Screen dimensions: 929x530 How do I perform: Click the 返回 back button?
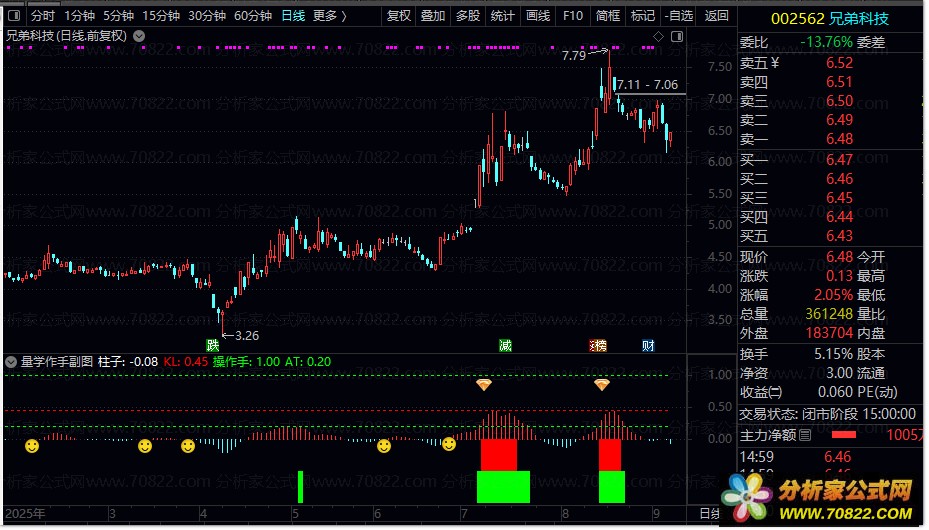(x=717, y=16)
